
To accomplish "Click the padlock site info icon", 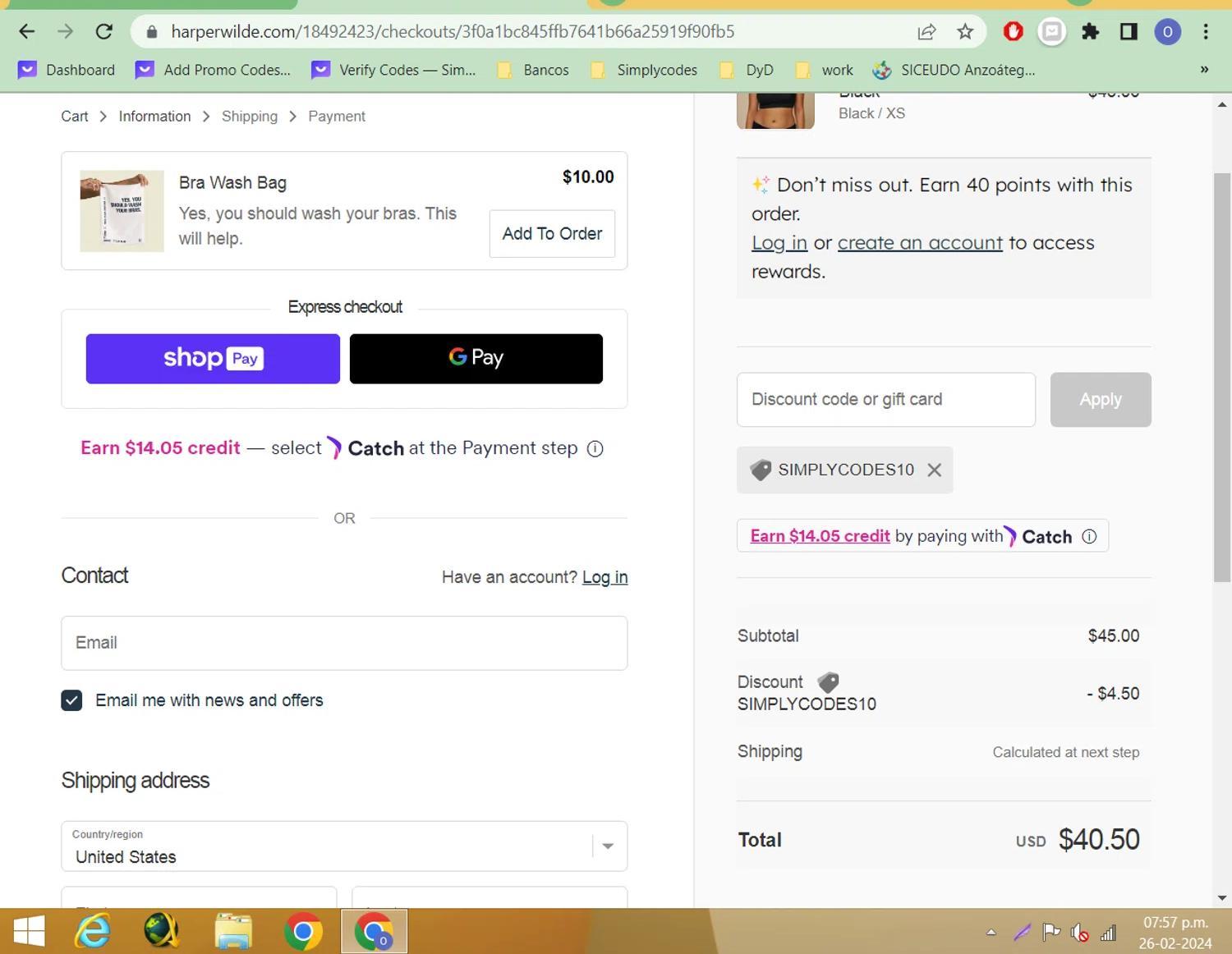I will 151,32.
